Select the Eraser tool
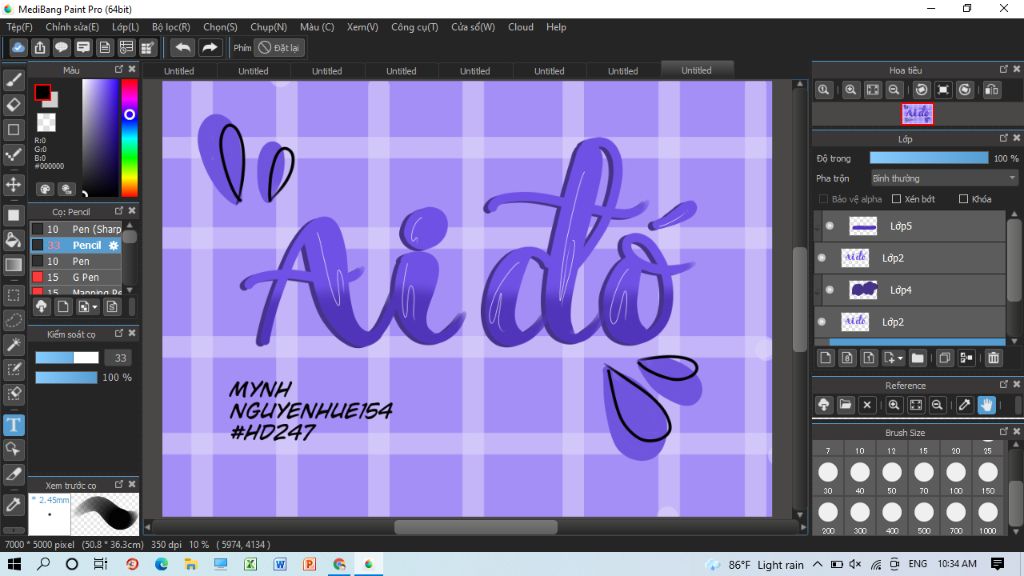Image resolution: width=1024 pixels, height=576 pixels. (x=14, y=104)
